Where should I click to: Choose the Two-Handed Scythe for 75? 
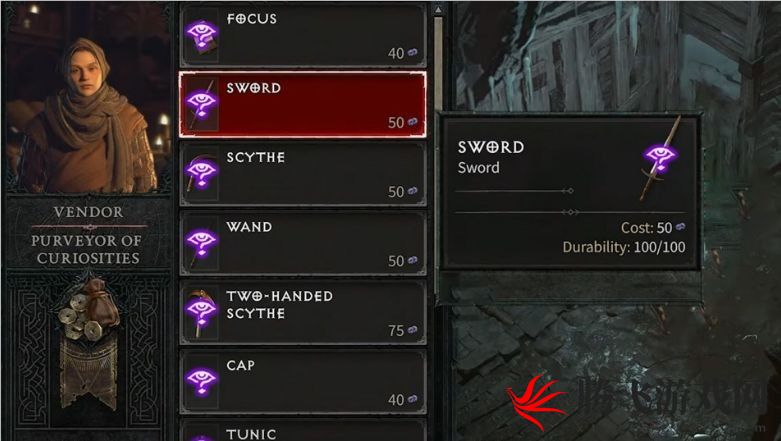click(x=303, y=312)
